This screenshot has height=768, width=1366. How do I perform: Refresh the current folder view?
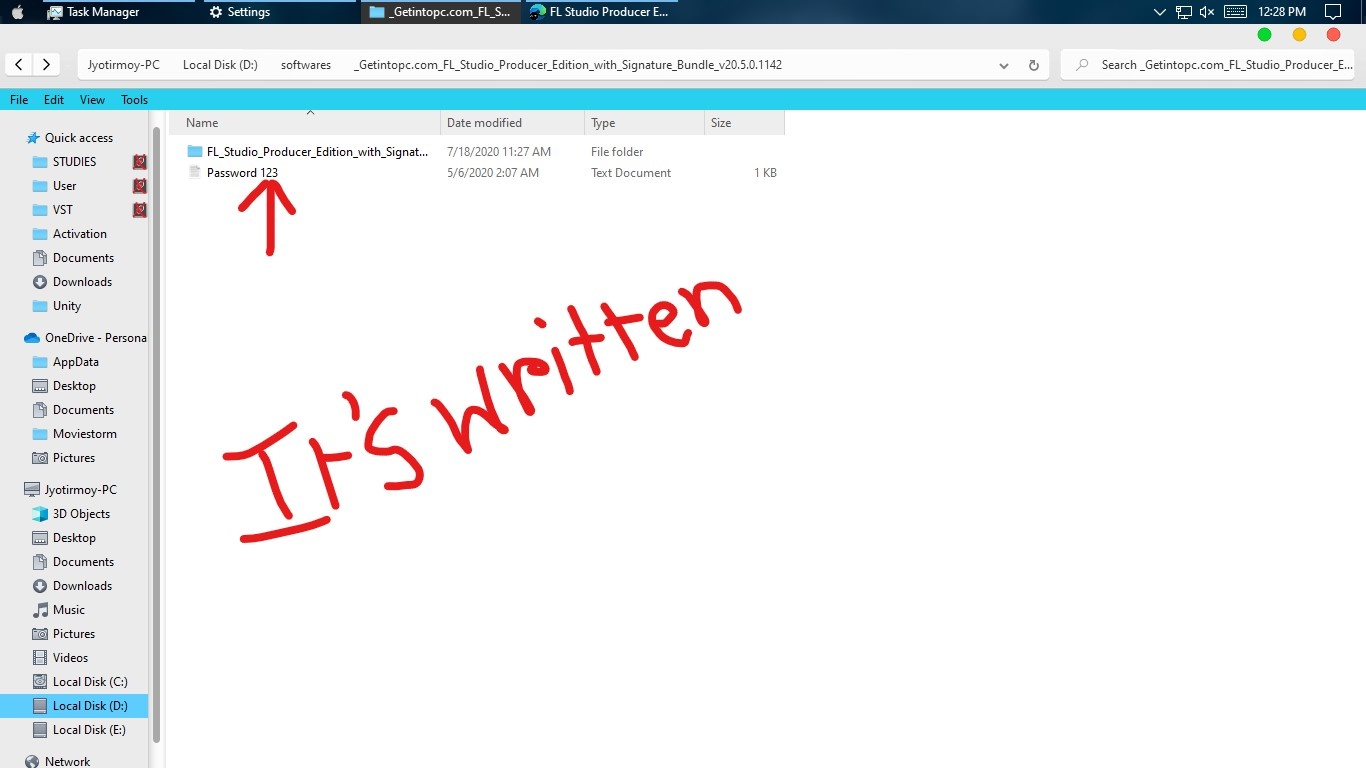pyautogui.click(x=1033, y=65)
